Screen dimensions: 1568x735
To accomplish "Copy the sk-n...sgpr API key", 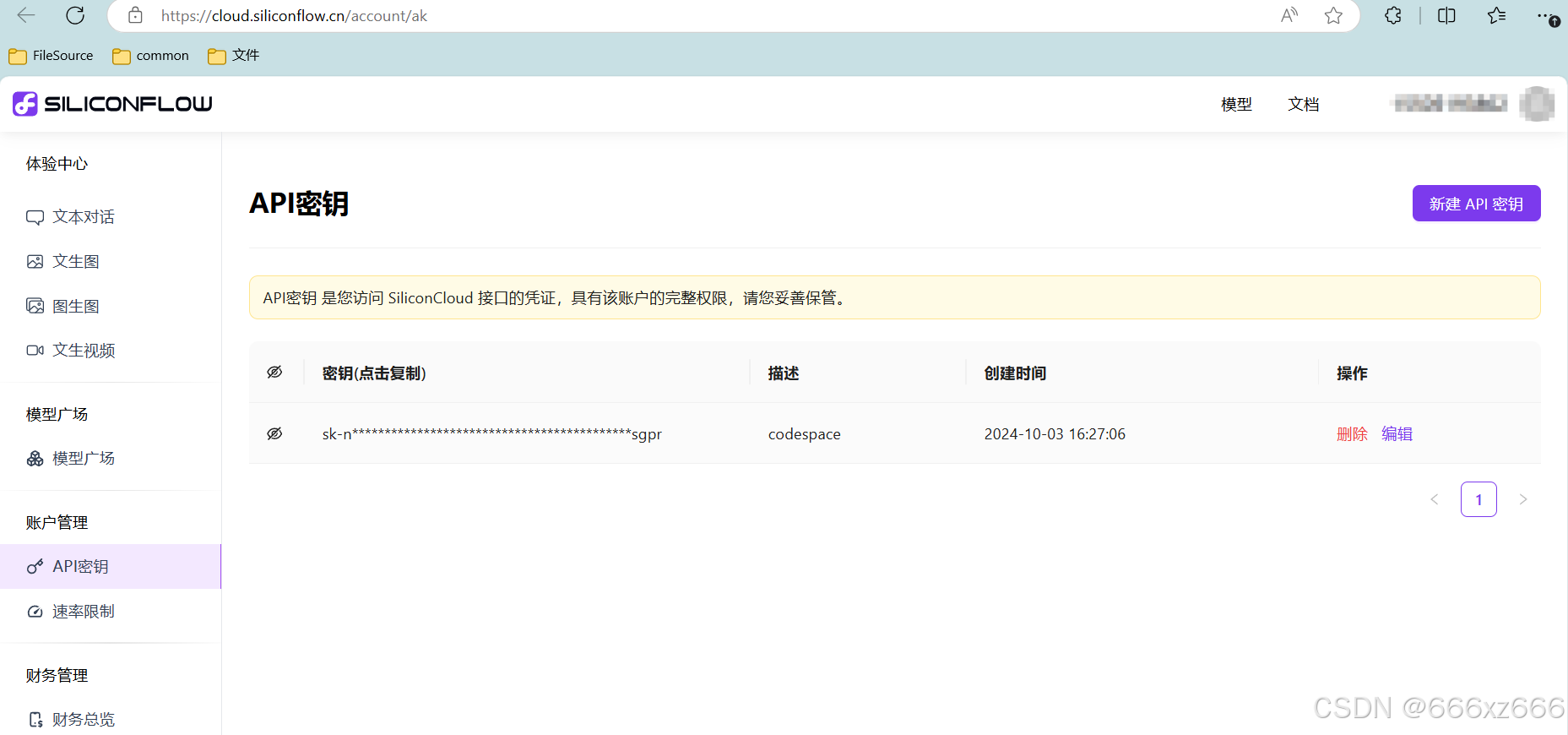I will (x=491, y=434).
